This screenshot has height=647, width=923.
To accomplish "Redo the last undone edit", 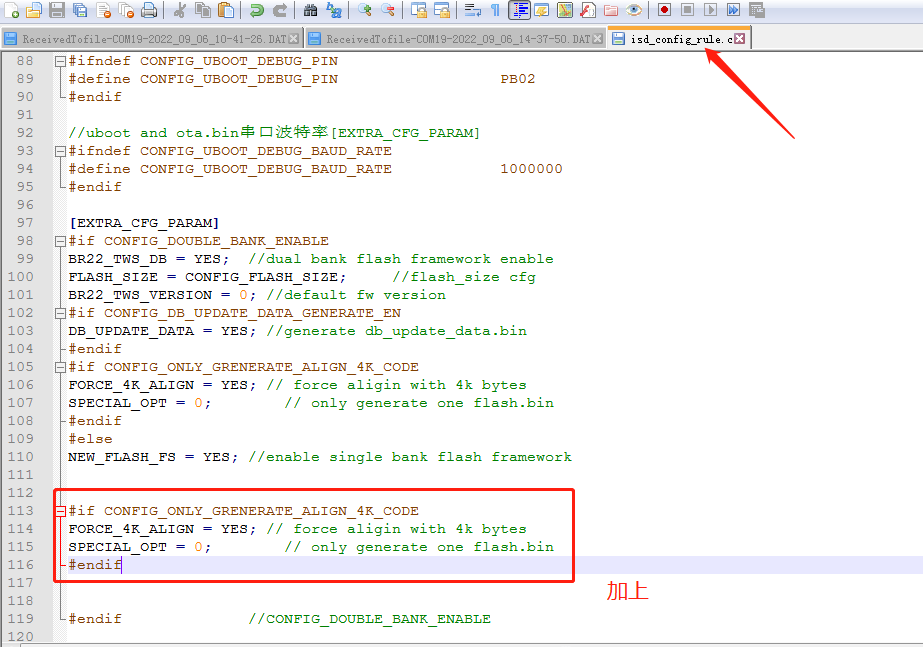I will [280, 9].
